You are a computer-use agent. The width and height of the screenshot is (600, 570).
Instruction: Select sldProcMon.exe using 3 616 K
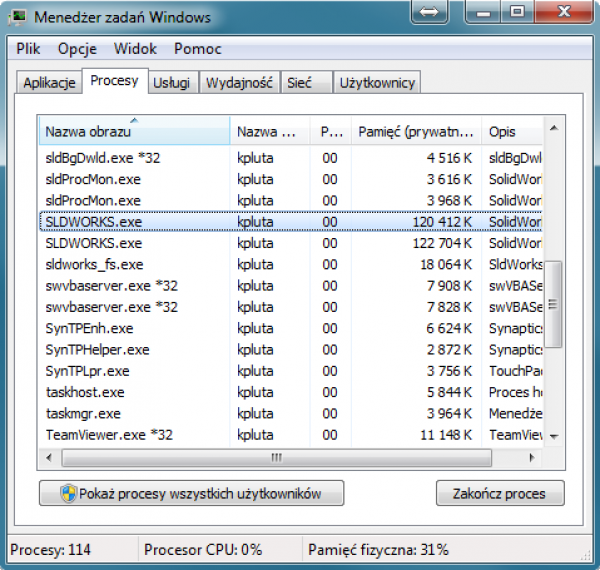point(290,179)
